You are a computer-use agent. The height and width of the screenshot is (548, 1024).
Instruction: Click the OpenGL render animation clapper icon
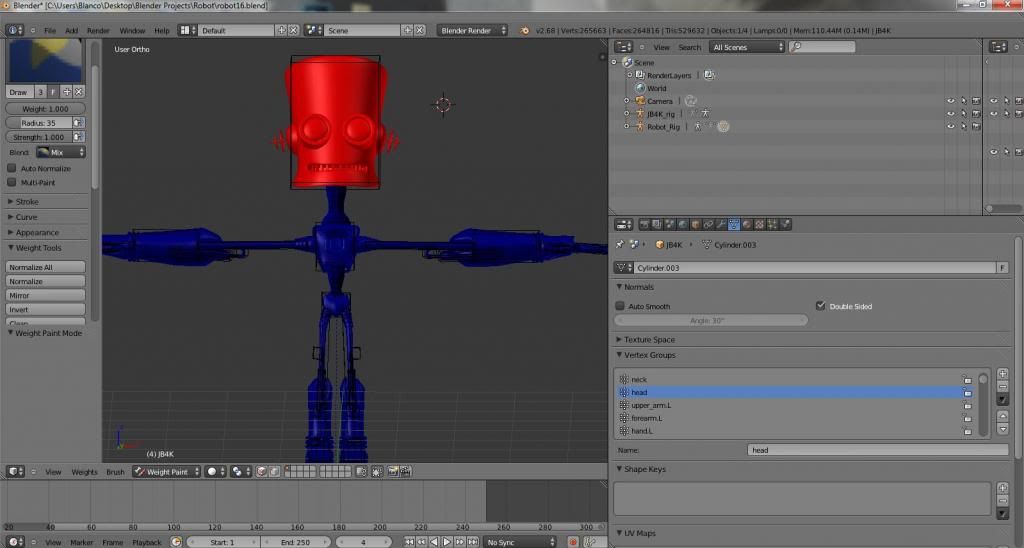point(406,472)
